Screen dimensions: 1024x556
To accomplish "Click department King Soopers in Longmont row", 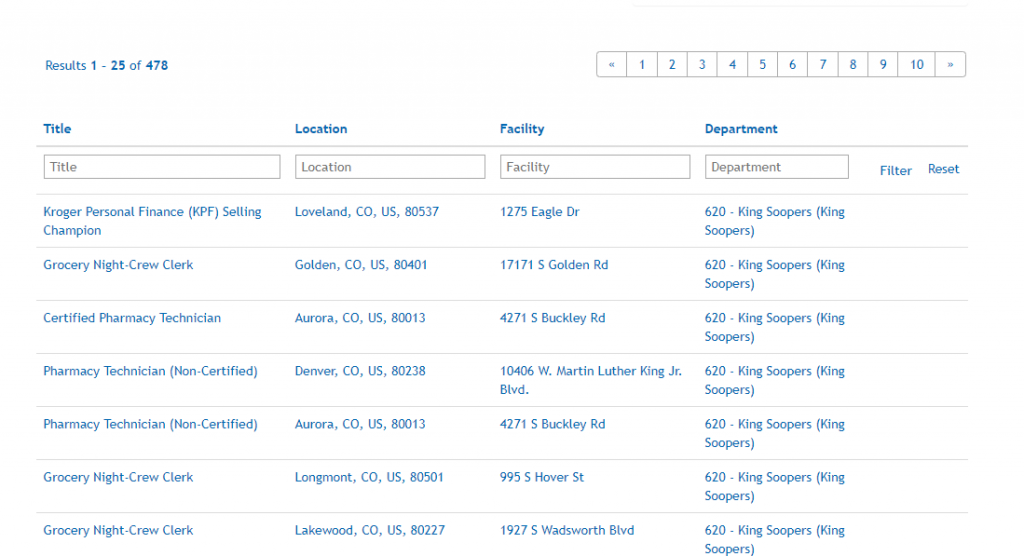I will coord(775,486).
